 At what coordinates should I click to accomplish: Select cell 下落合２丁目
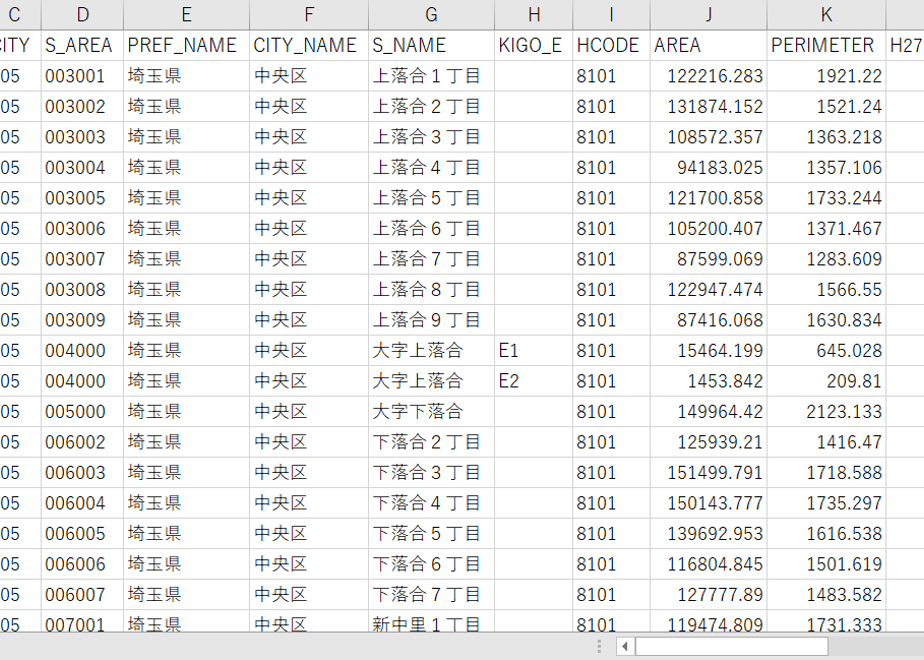click(x=431, y=442)
